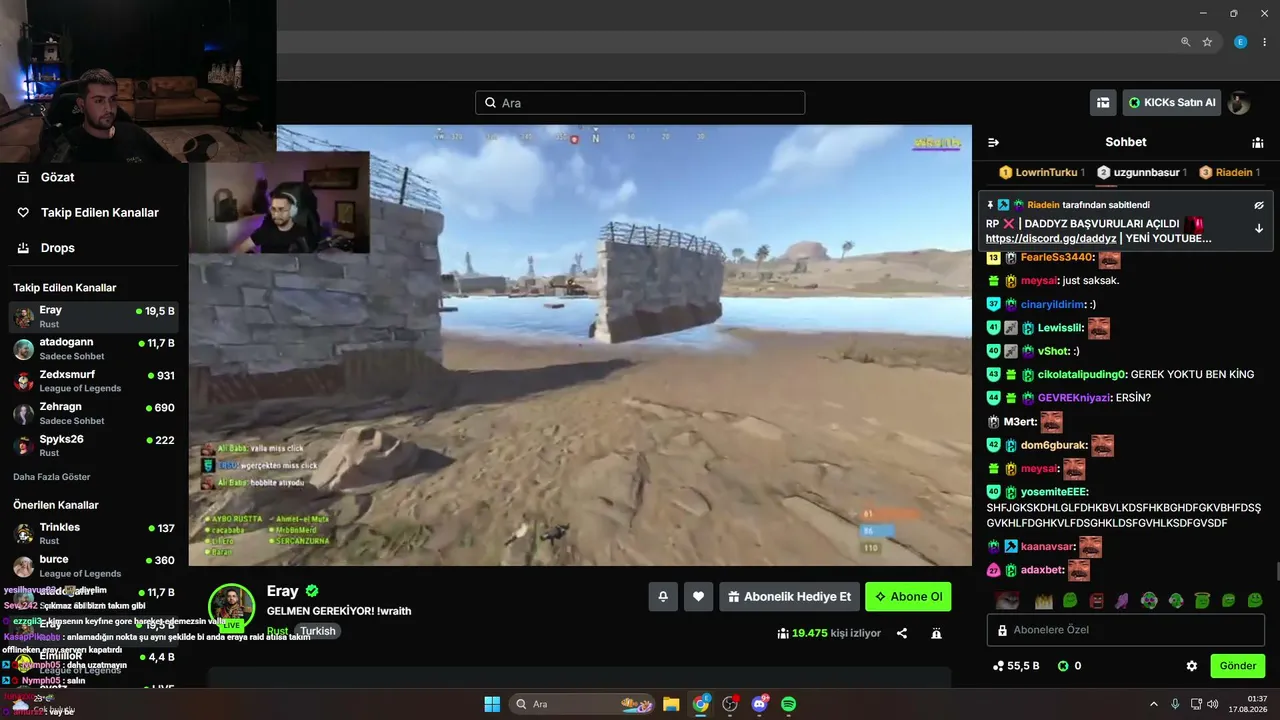Click Eray's verified badge

(x=312, y=591)
